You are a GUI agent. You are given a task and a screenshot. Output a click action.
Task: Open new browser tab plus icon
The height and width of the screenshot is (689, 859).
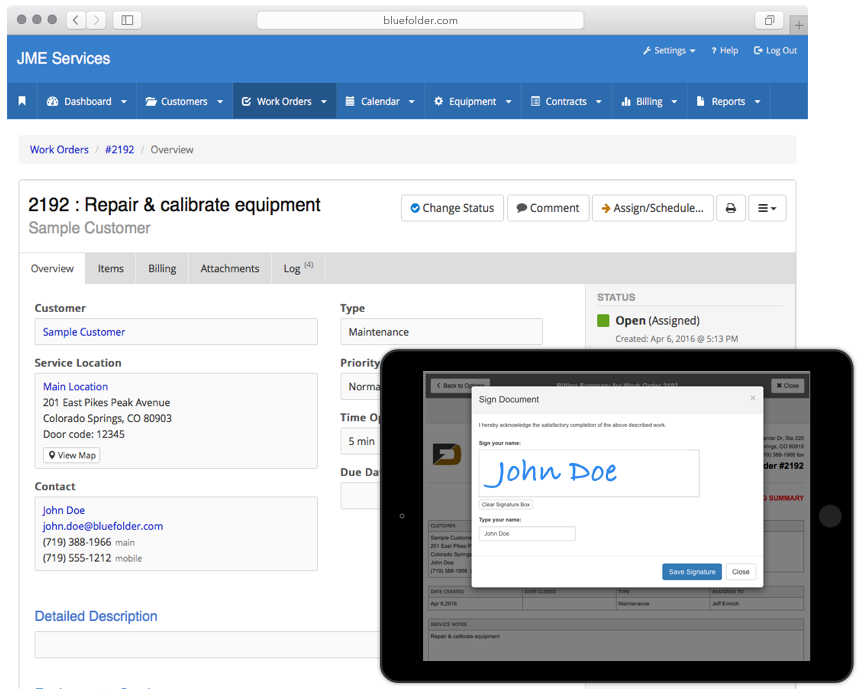[x=799, y=25]
